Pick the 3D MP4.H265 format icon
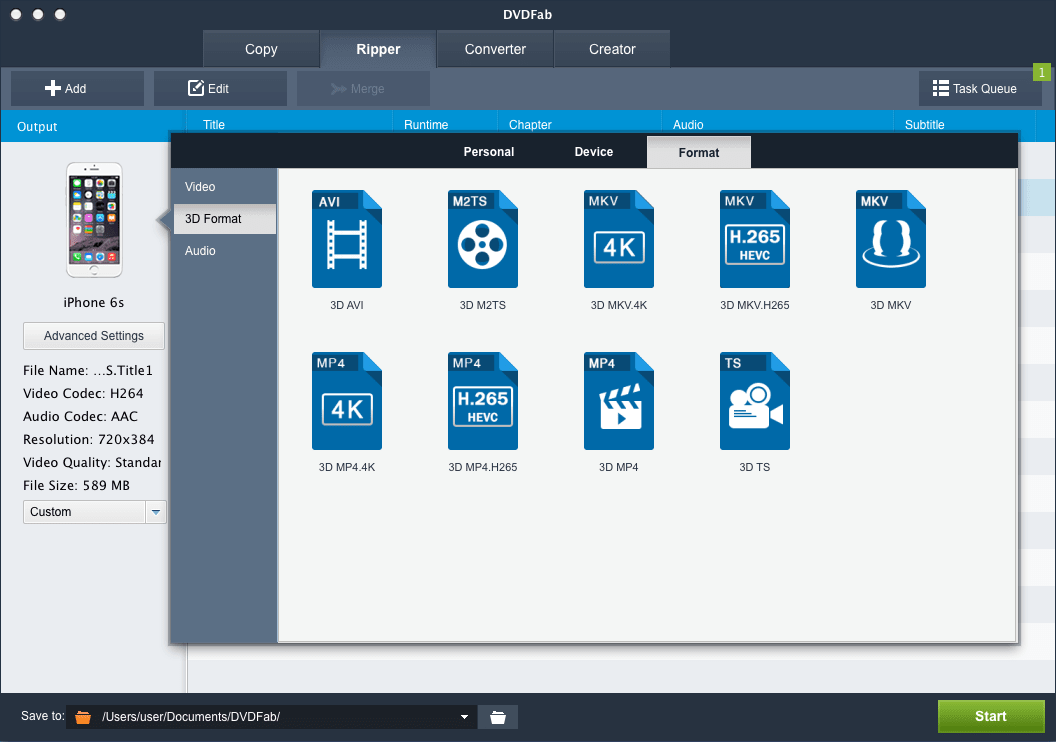Viewport: 1056px width, 742px height. point(483,401)
